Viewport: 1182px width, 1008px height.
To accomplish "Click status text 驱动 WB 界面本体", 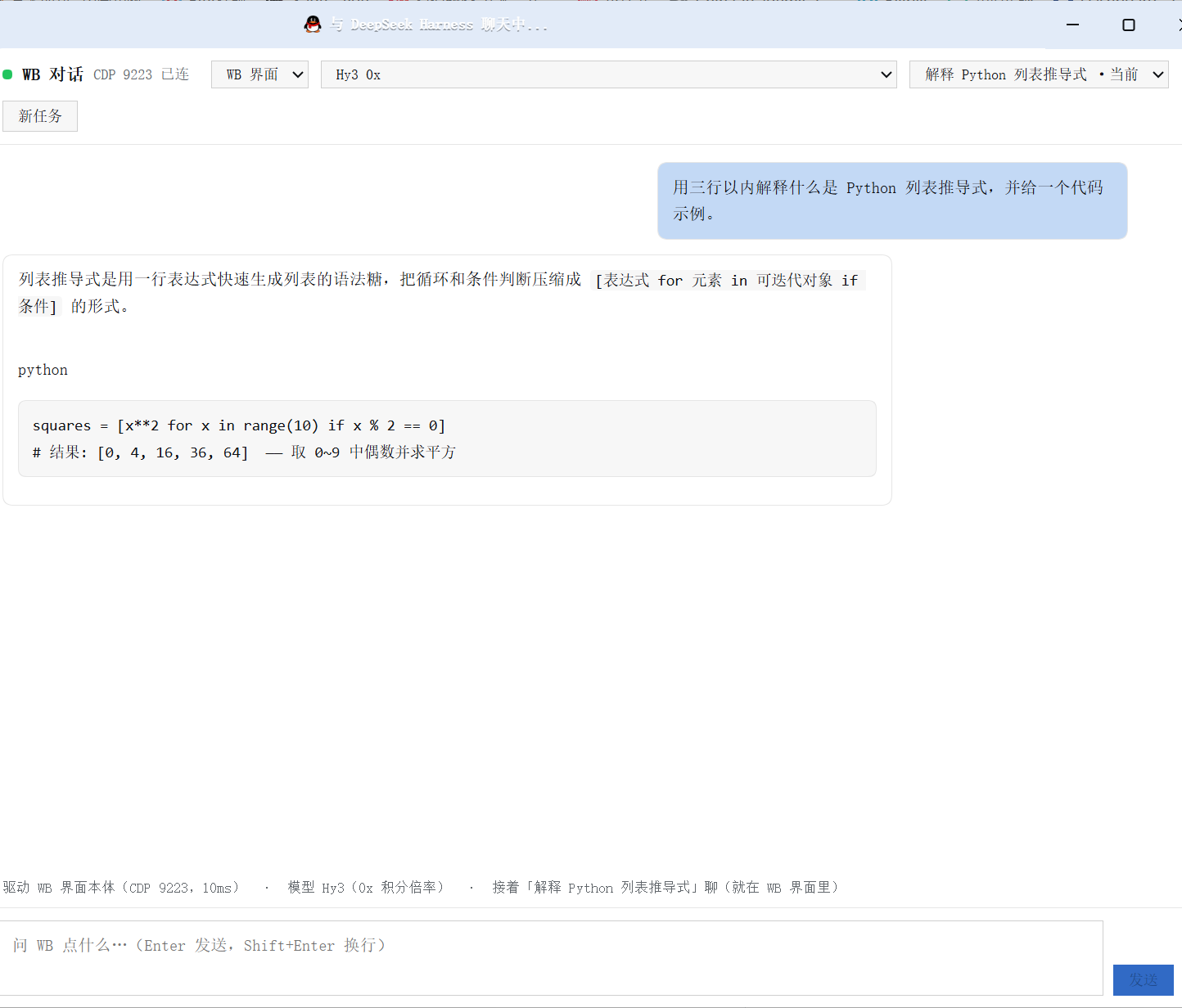I will [121, 888].
